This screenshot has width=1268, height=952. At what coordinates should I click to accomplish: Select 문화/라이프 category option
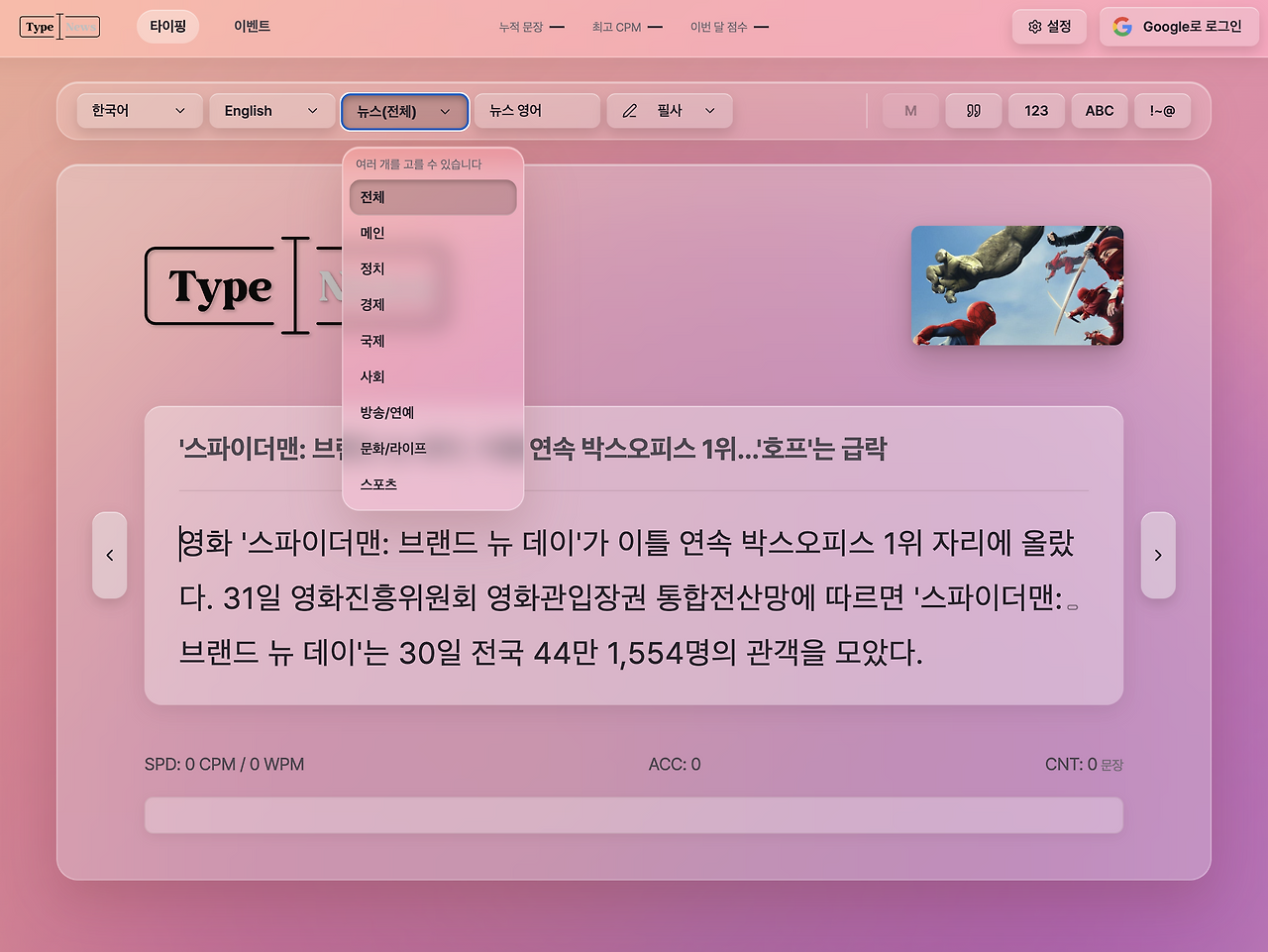433,448
